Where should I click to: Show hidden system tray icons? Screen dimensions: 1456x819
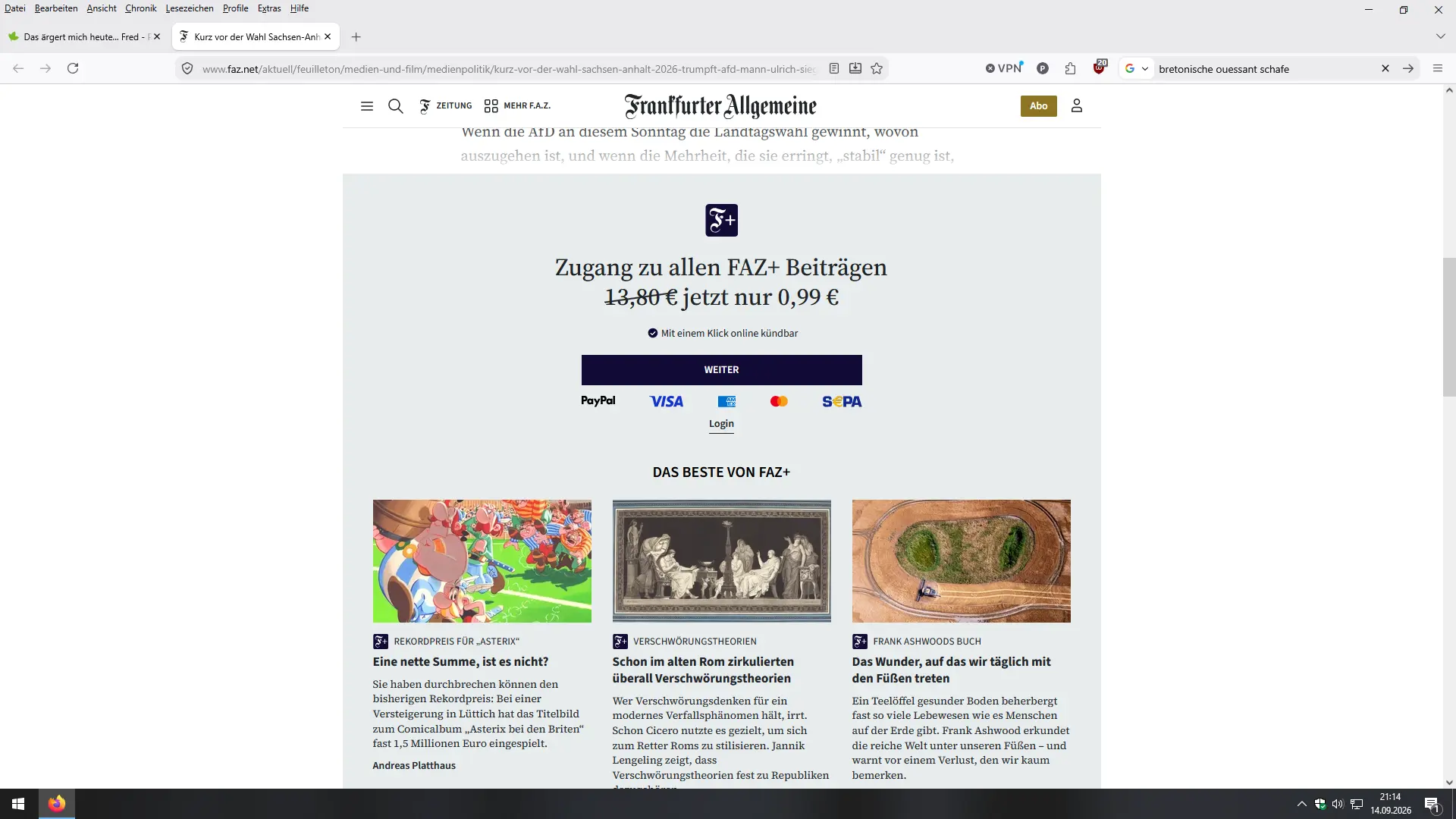click(x=1302, y=804)
